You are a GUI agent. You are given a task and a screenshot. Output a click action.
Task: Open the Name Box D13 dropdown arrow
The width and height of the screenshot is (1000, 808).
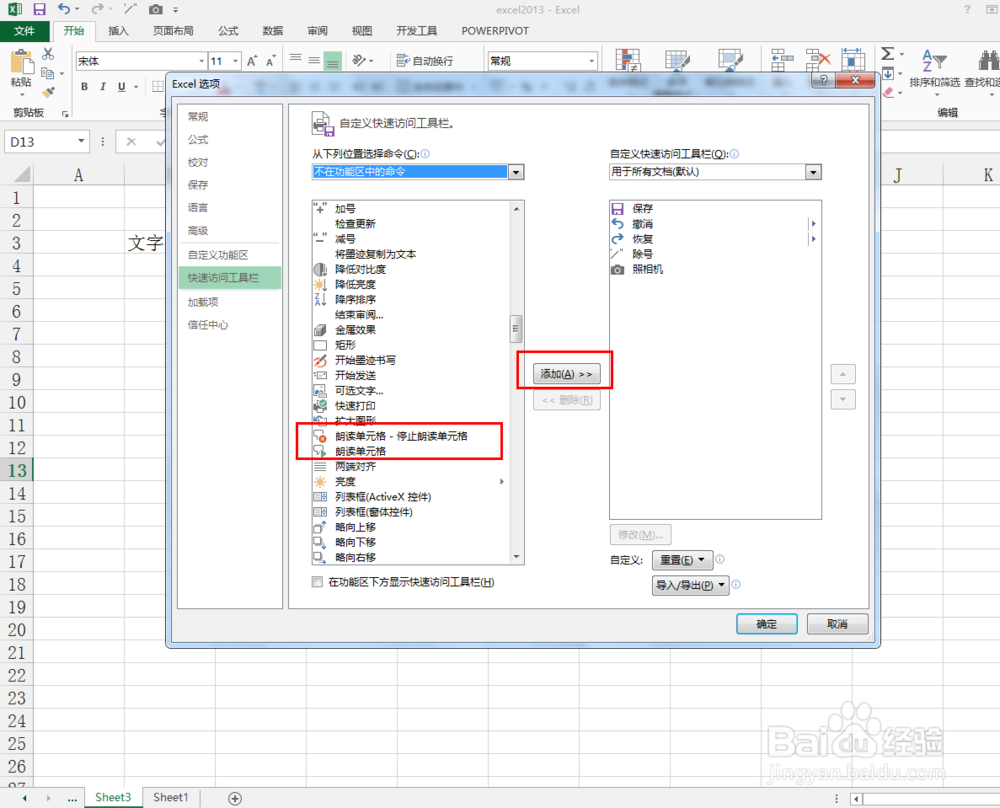(81, 141)
